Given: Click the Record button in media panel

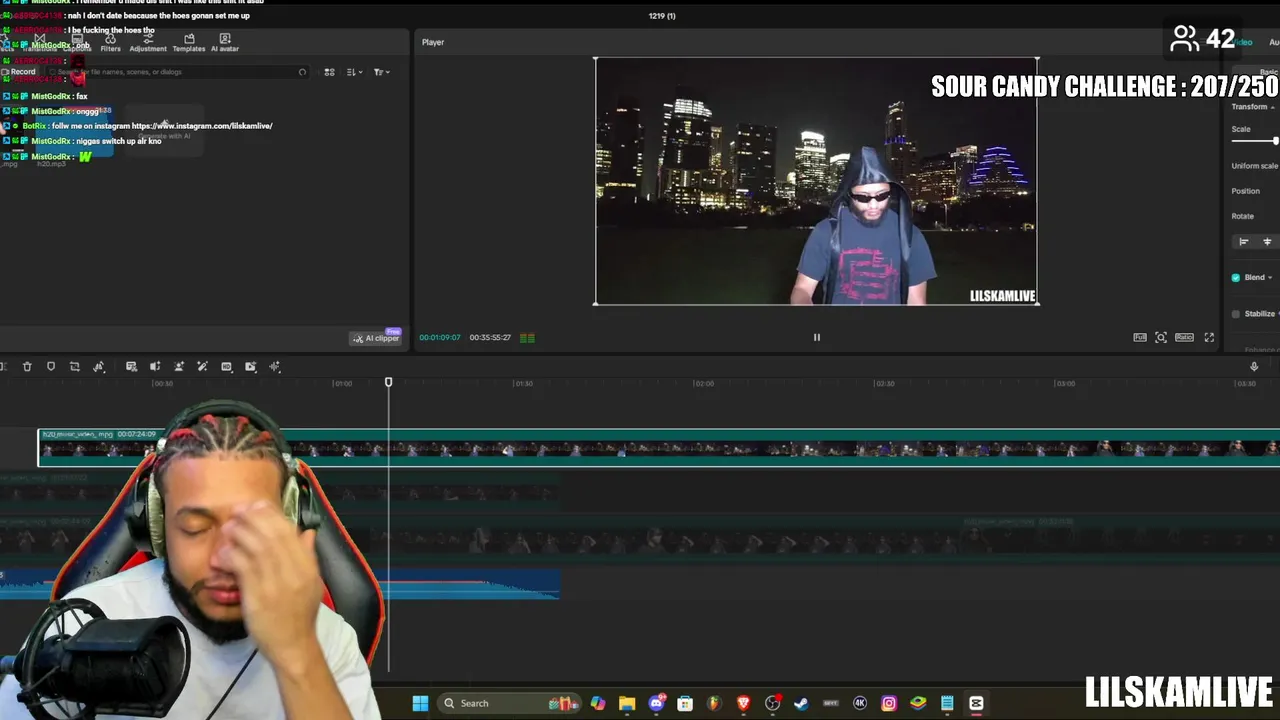Looking at the screenshot, I should click(19, 72).
